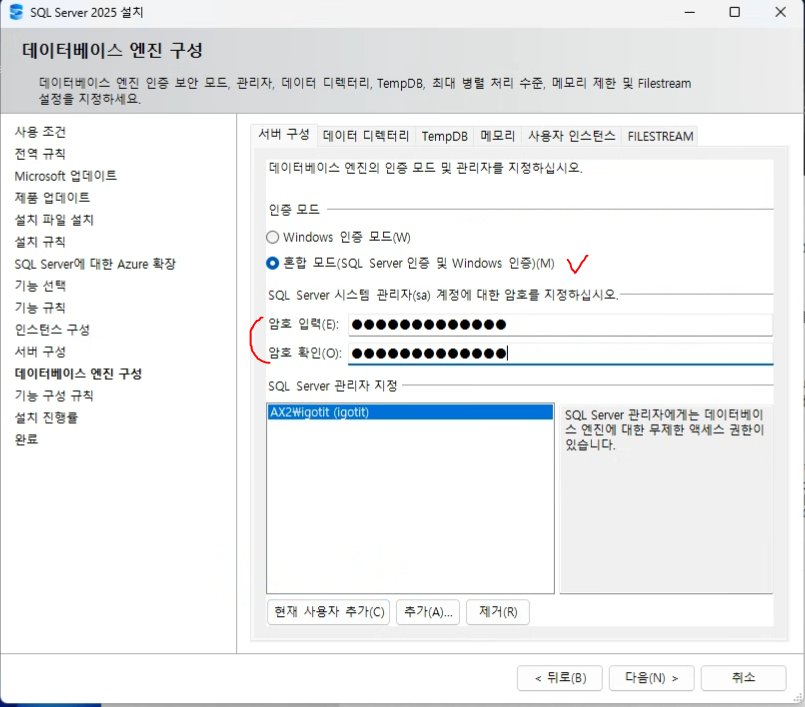This screenshot has width=805, height=707.
Task: Switch to the 서버 구성 tab
Action: (284, 135)
